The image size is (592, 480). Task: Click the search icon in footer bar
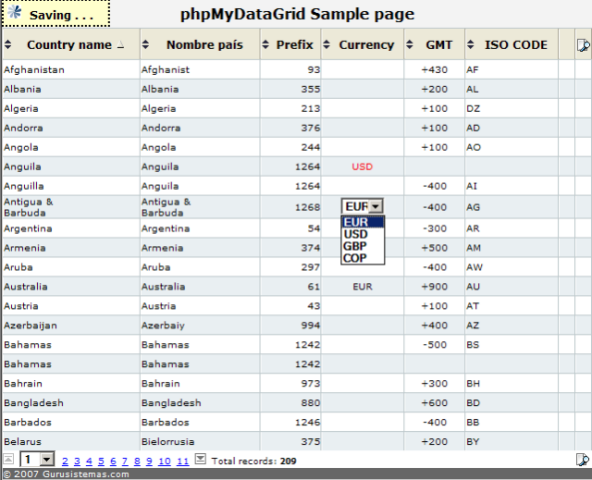pos(582,460)
